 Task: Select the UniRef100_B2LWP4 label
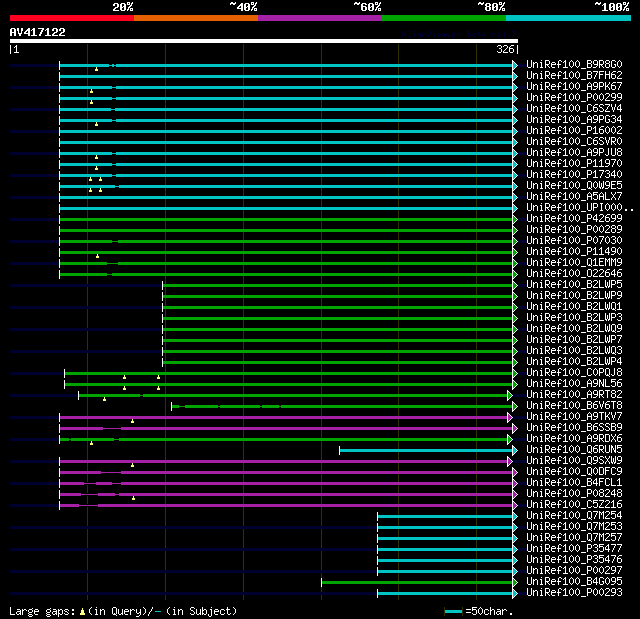coord(574,362)
